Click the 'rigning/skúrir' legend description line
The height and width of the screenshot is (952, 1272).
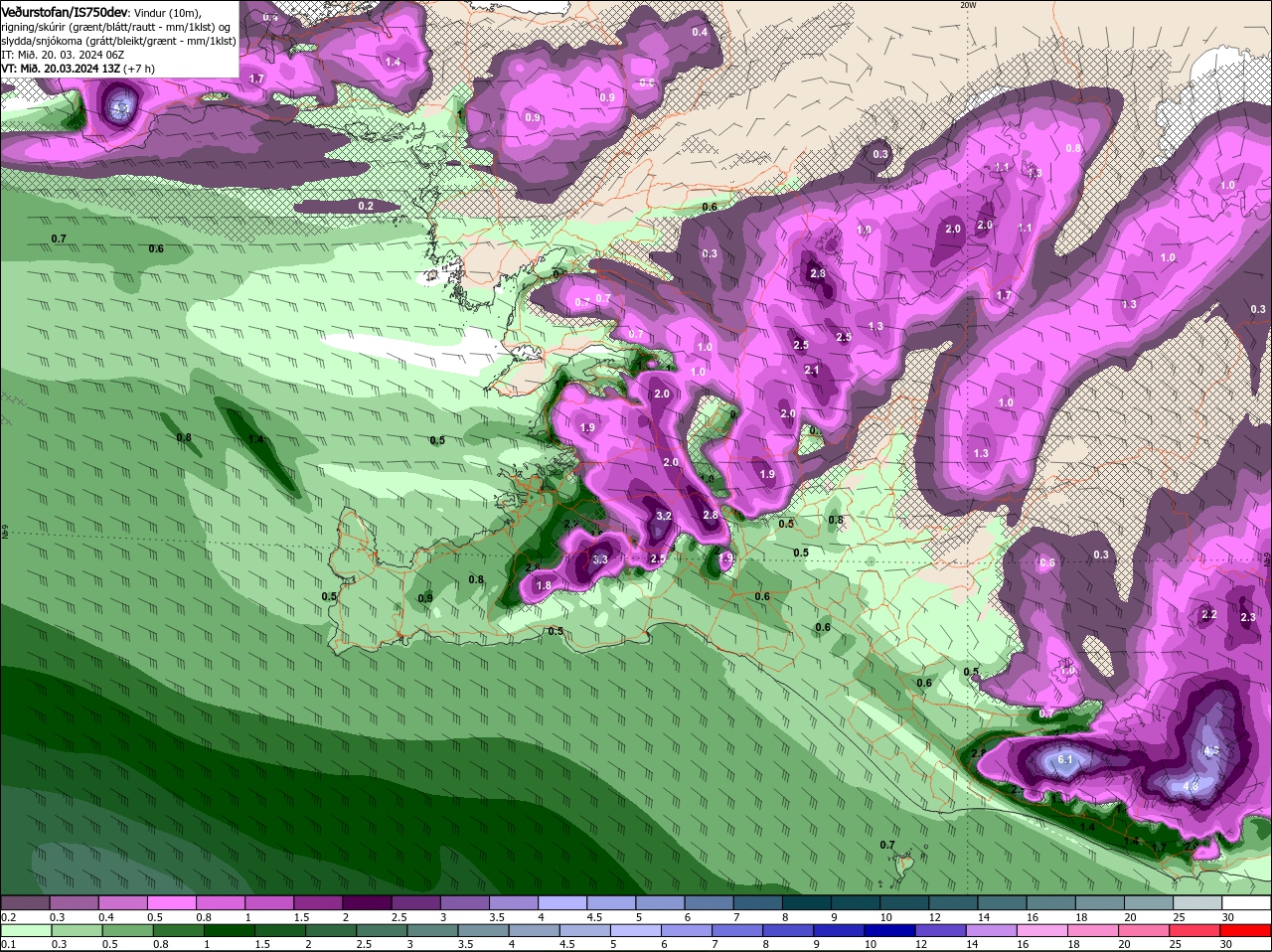tap(115, 27)
